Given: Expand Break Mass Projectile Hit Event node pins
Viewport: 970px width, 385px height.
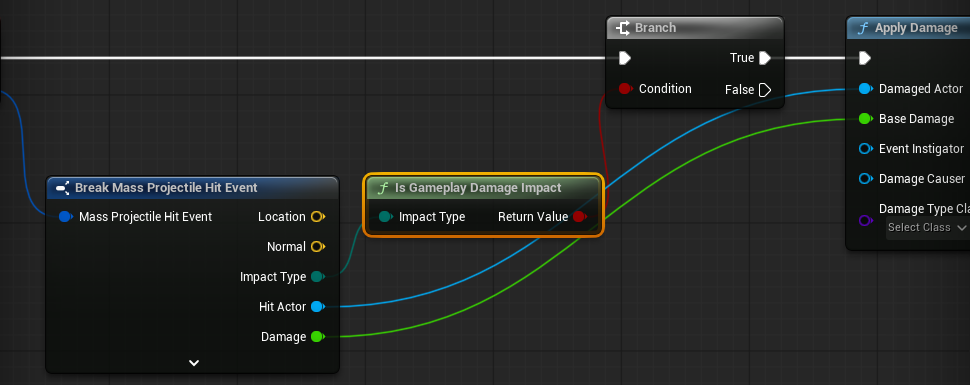Looking at the screenshot, I should 194,363.
